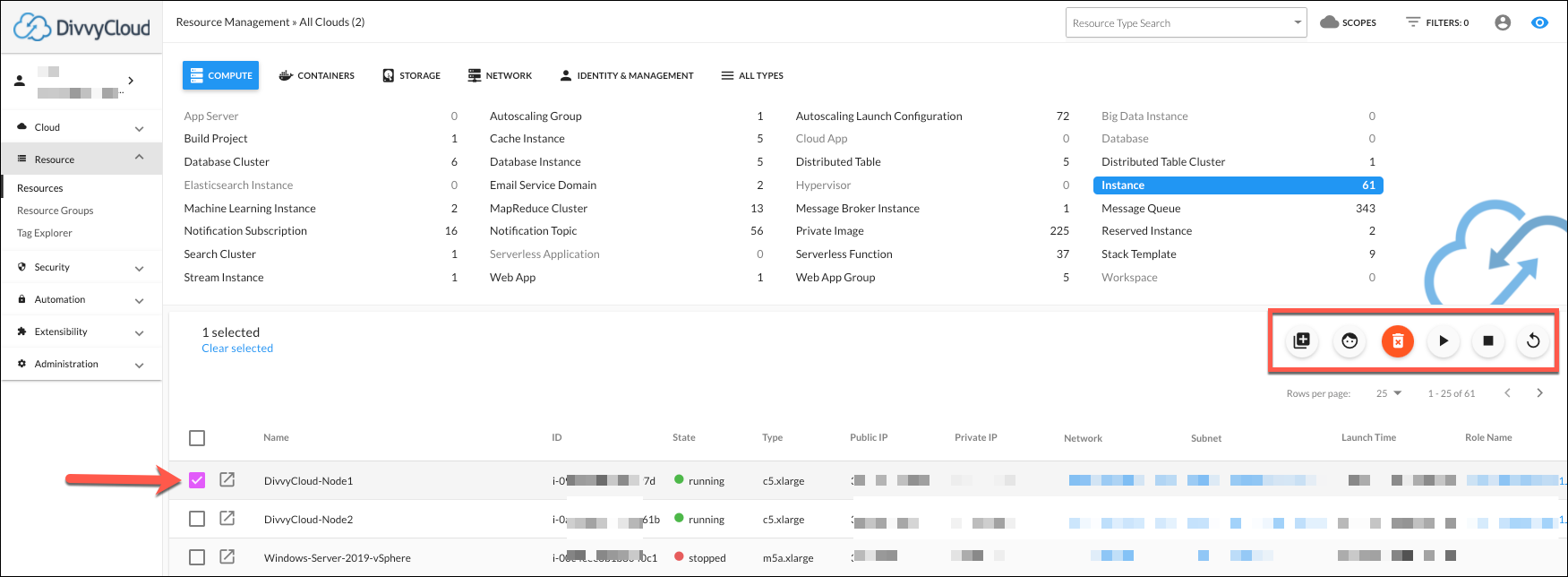Go to the next page of results

pyautogui.click(x=1539, y=392)
